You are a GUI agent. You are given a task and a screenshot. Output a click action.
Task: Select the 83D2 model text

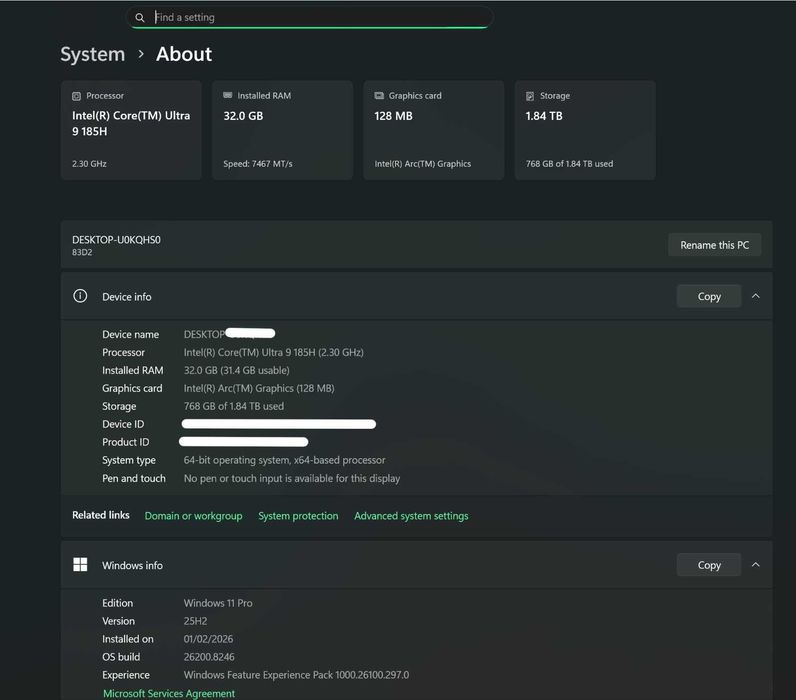click(82, 252)
